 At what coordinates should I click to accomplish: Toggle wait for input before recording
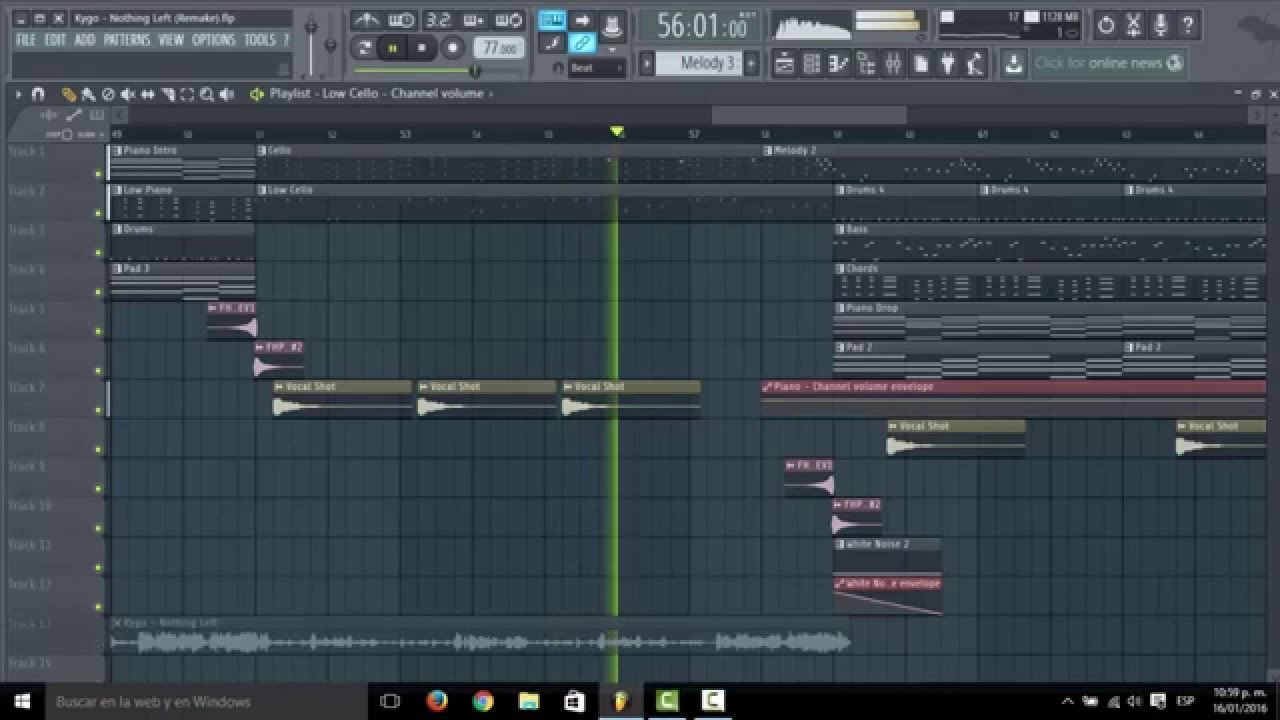[401, 20]
